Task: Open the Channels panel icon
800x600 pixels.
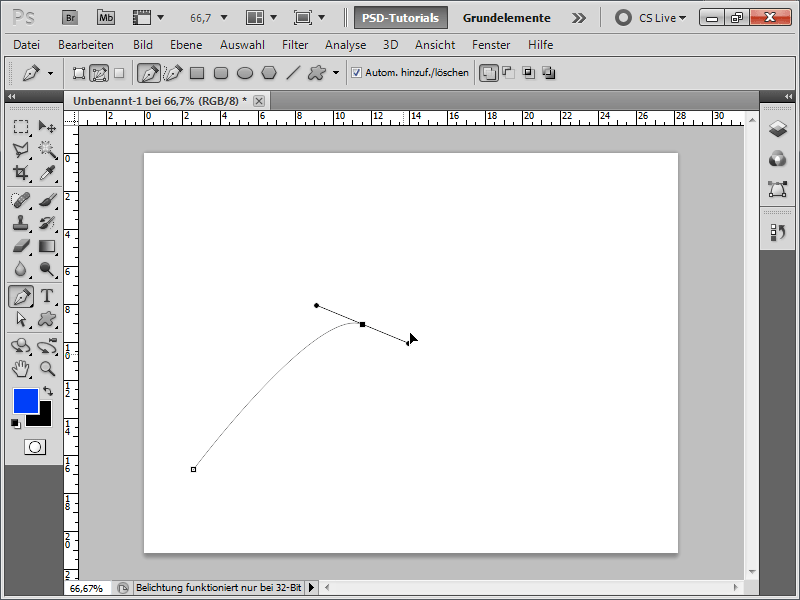Action: click(778, 159)
